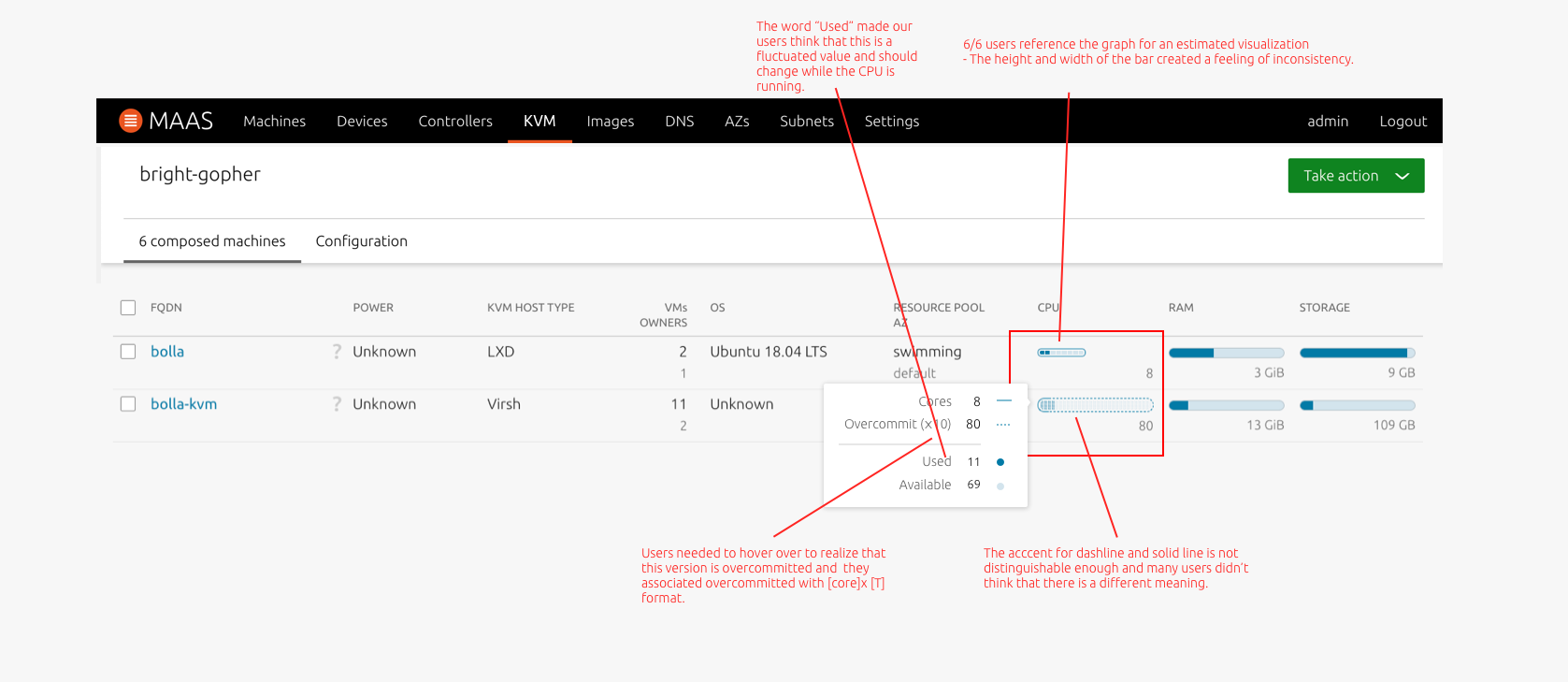This screenshot has height=682, width=1568.
Task: Sort the table by FQDN column header
Action: tap(166, 308)
